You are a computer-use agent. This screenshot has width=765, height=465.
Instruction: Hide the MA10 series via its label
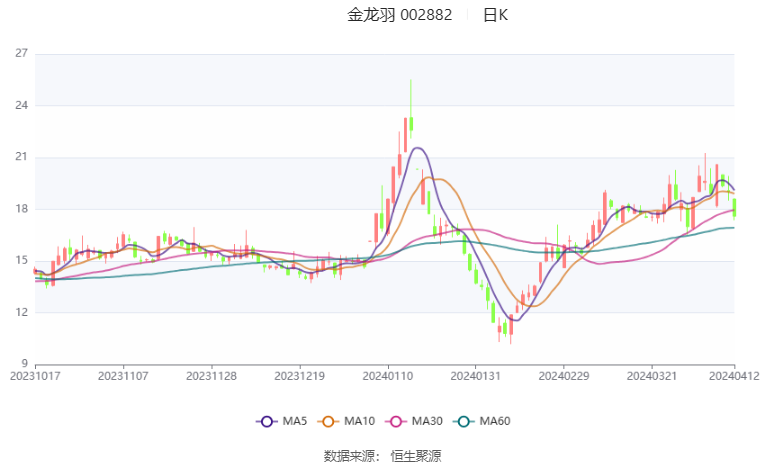(360, 421)
